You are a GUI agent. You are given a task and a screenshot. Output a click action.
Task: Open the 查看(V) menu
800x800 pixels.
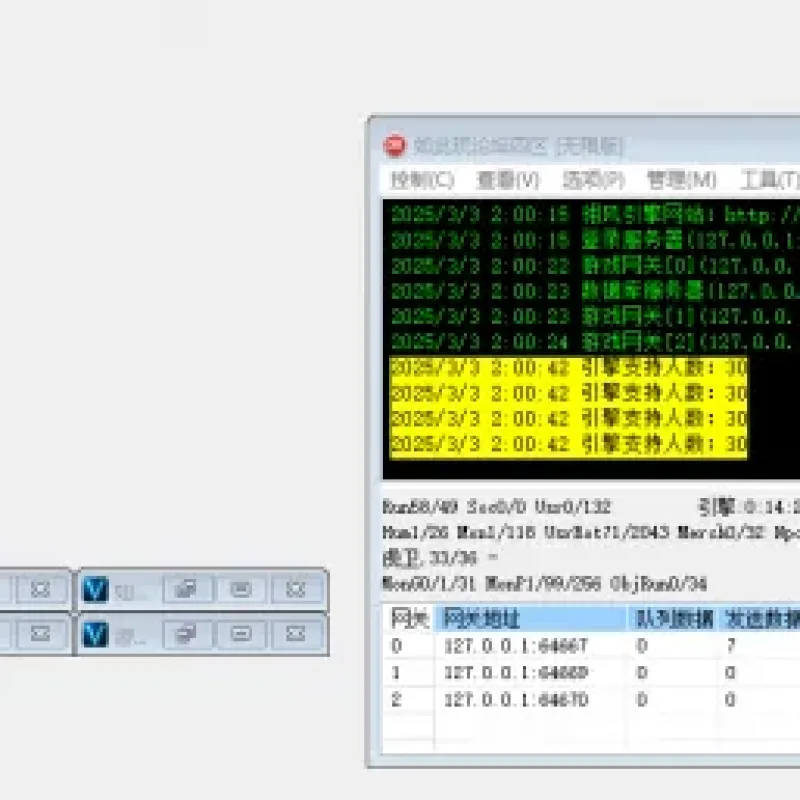pos(508,180)
